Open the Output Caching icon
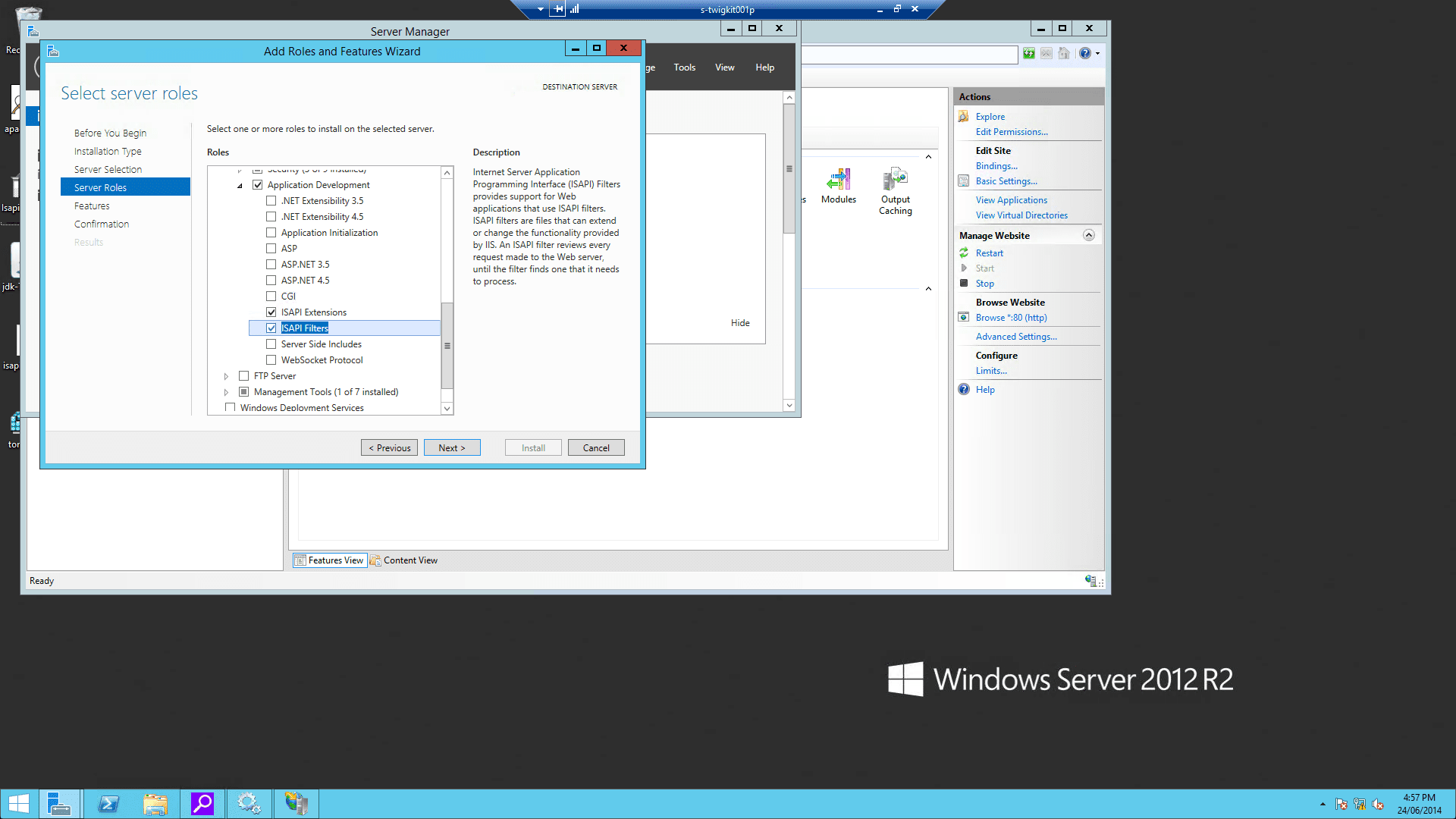The height and width of the screenshot is (819, 1456). pos(895,180)
